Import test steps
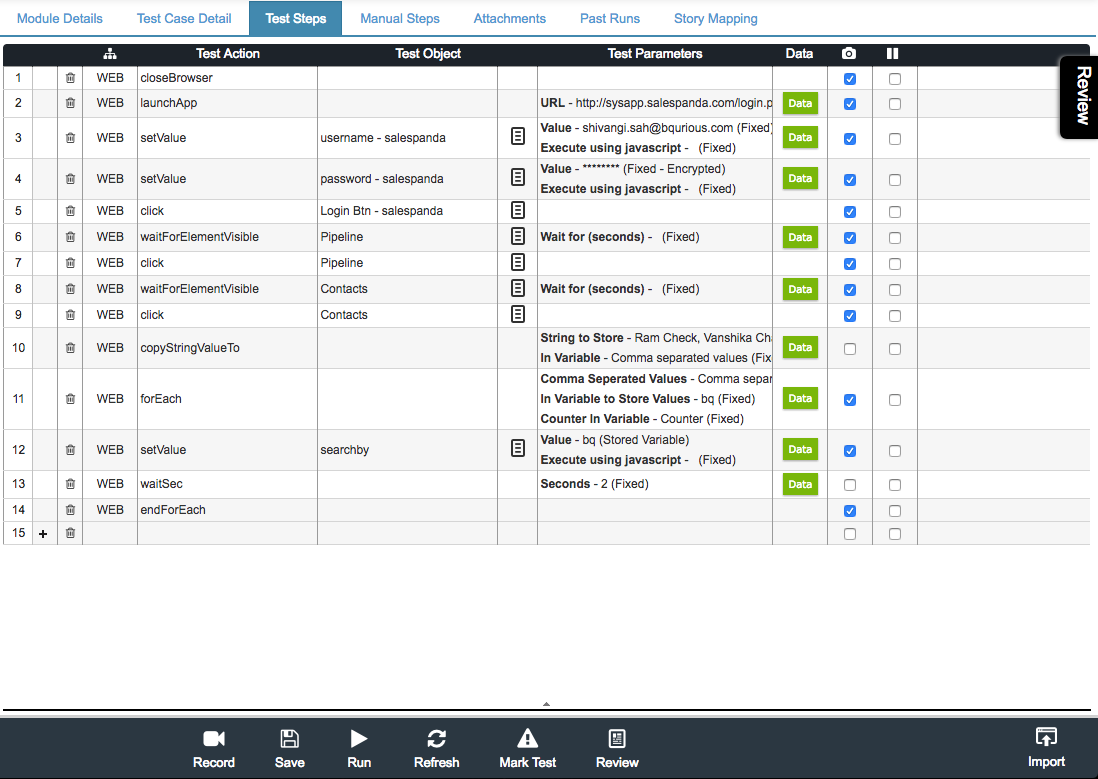Viewport: 1098px width, 779px height. point(1046,748)
